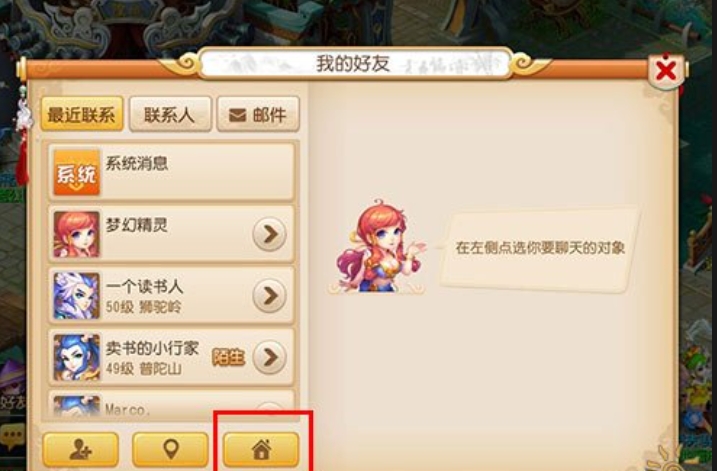Click 卖书的小行家 avatar portrait
The width and height of the screenshot is (717, 471).
tap(76, 357)
